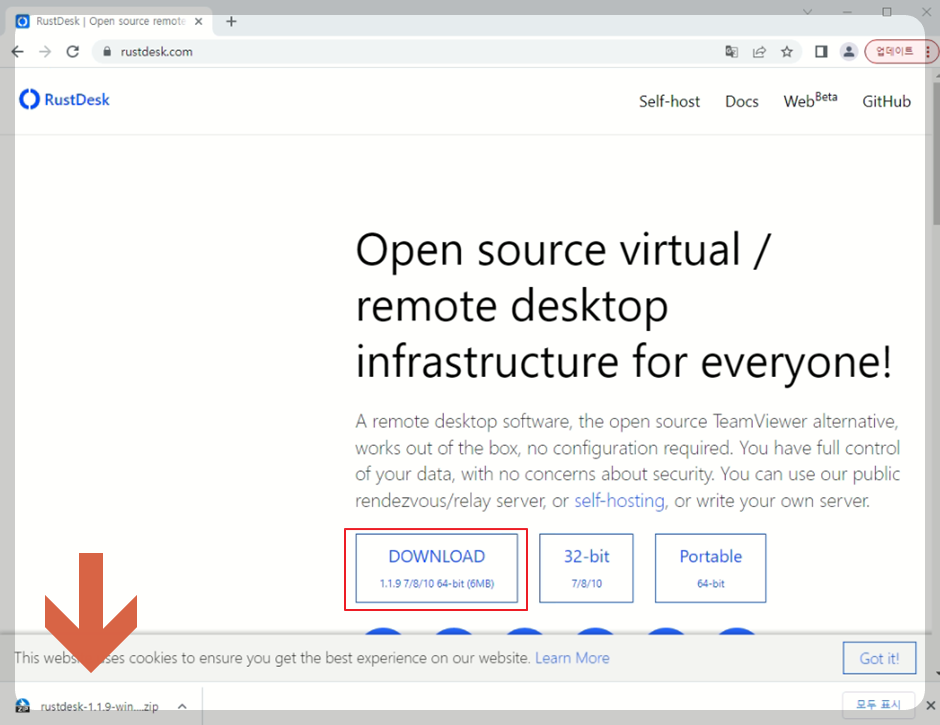Screen dimensions: 940x725
Task: Click the browser back arrow
Action: click(x=17, y=52)
